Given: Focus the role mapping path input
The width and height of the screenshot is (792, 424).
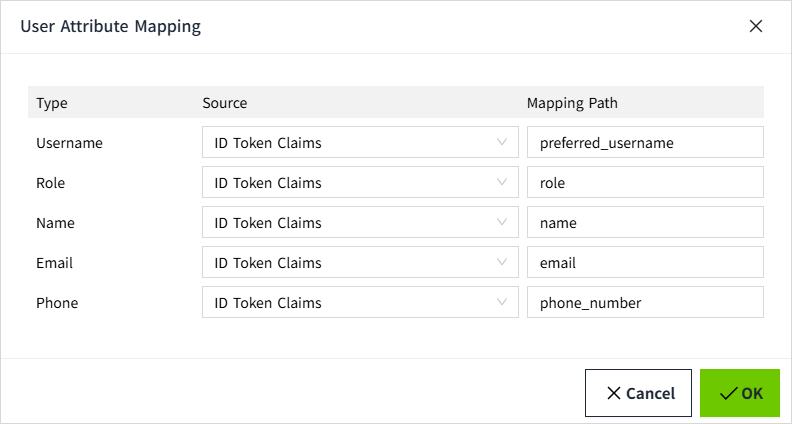Looking at the screenshot, I should tap(645, 183).
